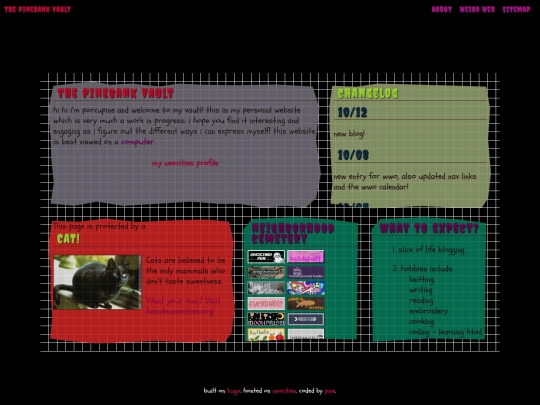
Task: Click the gray monochrome photo badge
Action: 266,288
